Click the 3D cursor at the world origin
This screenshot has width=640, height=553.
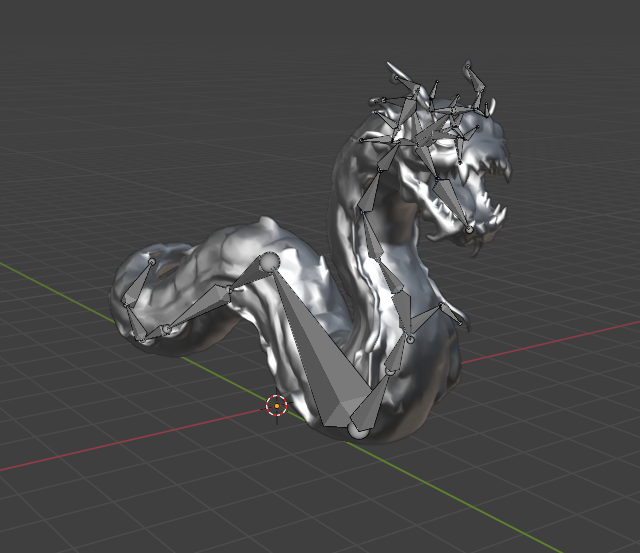pos(277,406)
